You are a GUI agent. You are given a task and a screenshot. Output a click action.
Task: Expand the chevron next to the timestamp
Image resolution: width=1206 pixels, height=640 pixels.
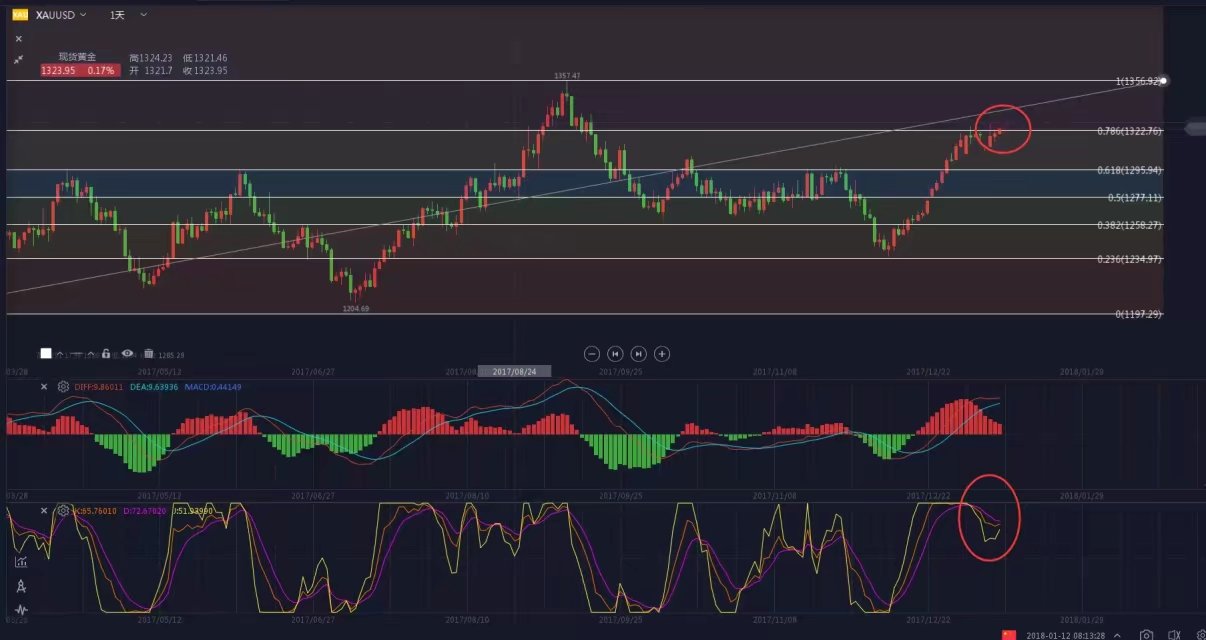click(1118, 635)
